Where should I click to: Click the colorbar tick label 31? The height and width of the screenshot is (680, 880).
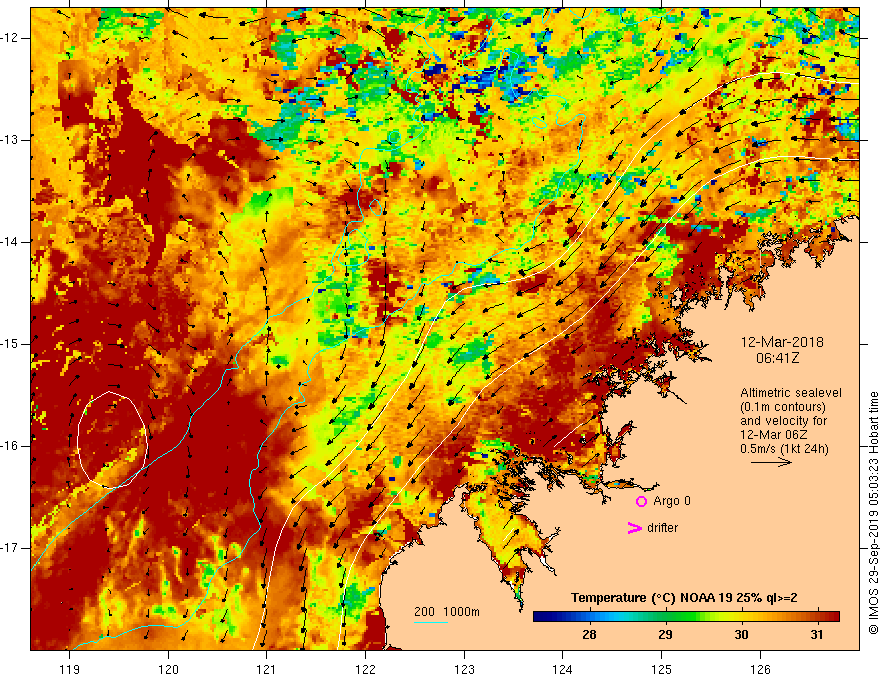[817, 635]
